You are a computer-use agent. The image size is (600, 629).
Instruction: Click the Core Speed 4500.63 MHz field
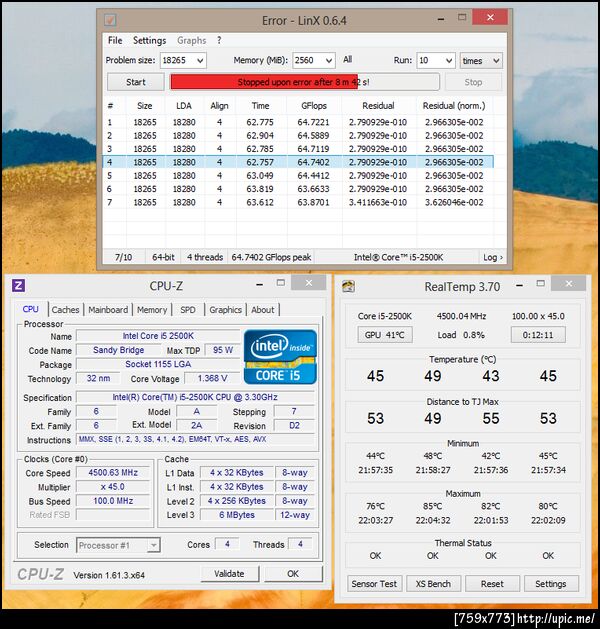point(113,473)
